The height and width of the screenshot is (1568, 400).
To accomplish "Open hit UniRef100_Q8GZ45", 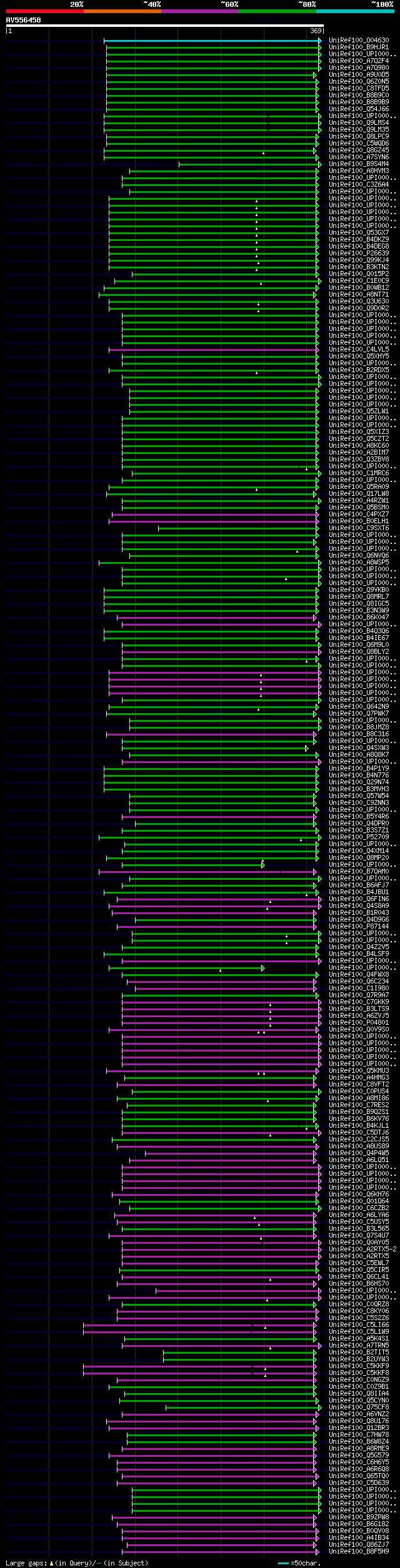I will (x=359, y=150).
